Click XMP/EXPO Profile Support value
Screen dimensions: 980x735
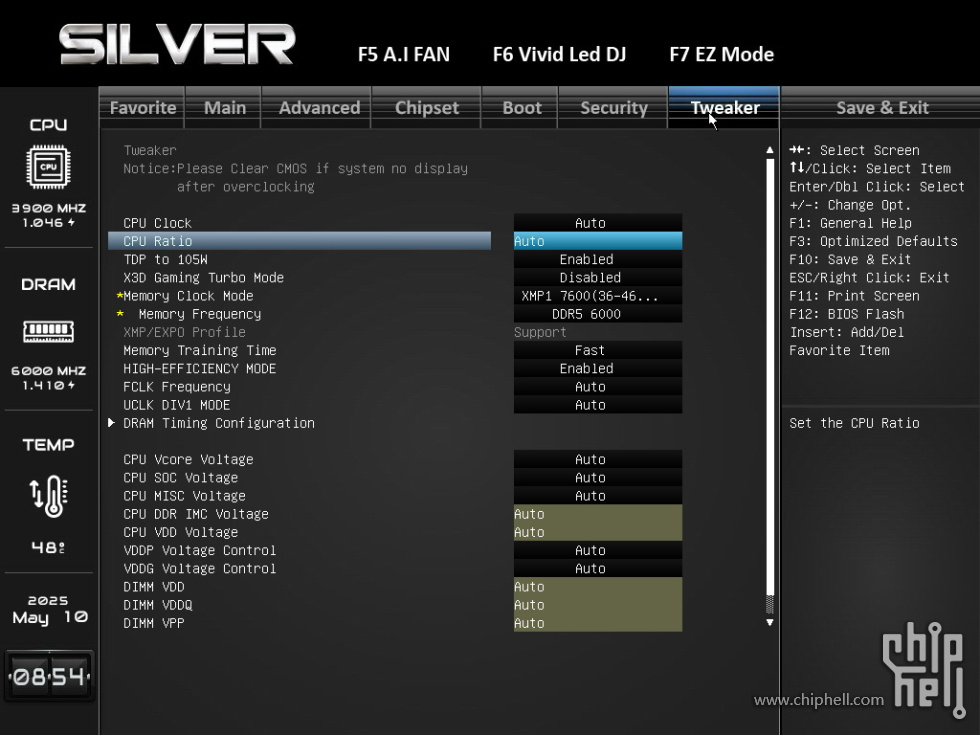[x=540, y=332]
